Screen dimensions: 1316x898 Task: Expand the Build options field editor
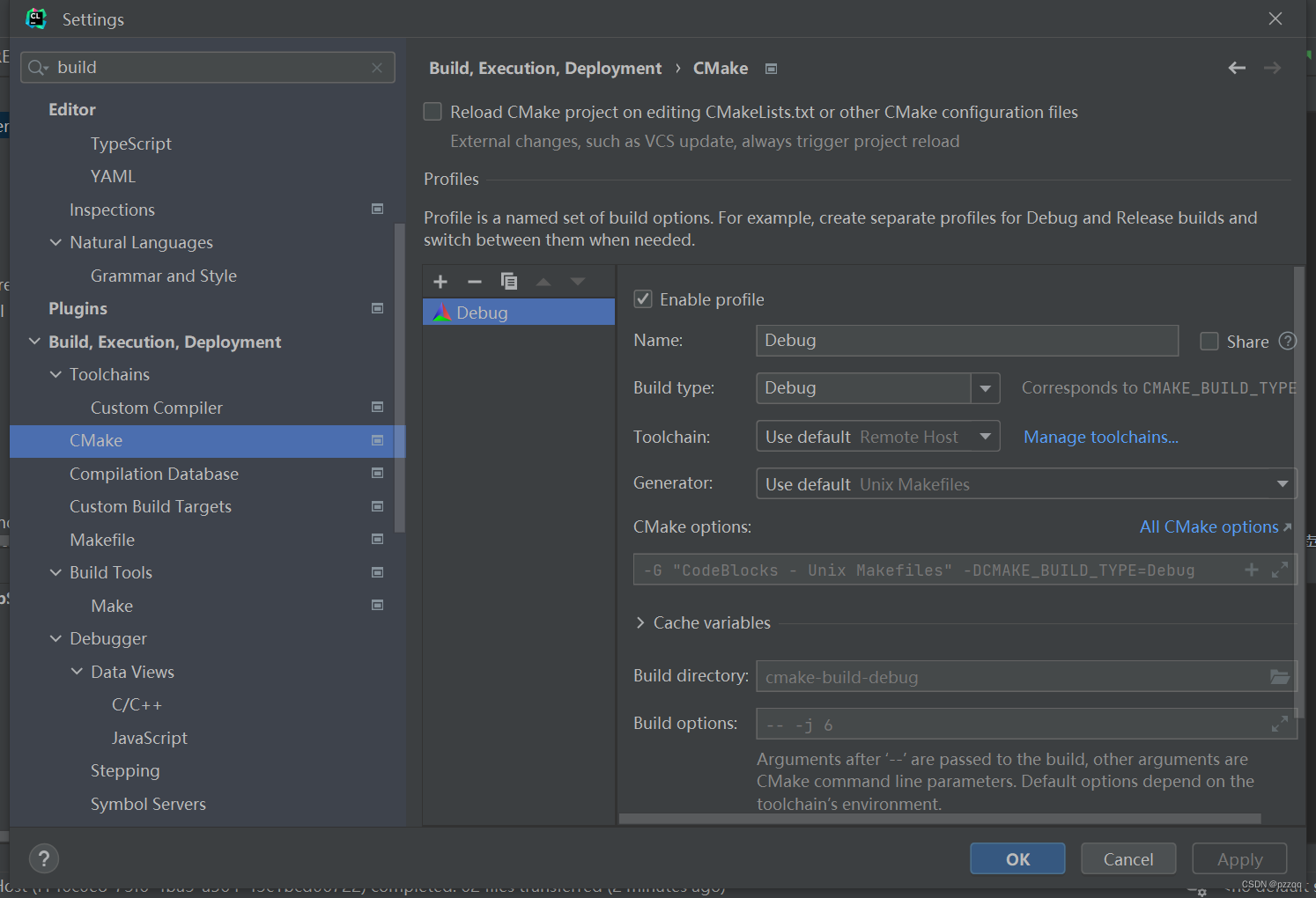tap(1280, 724)
